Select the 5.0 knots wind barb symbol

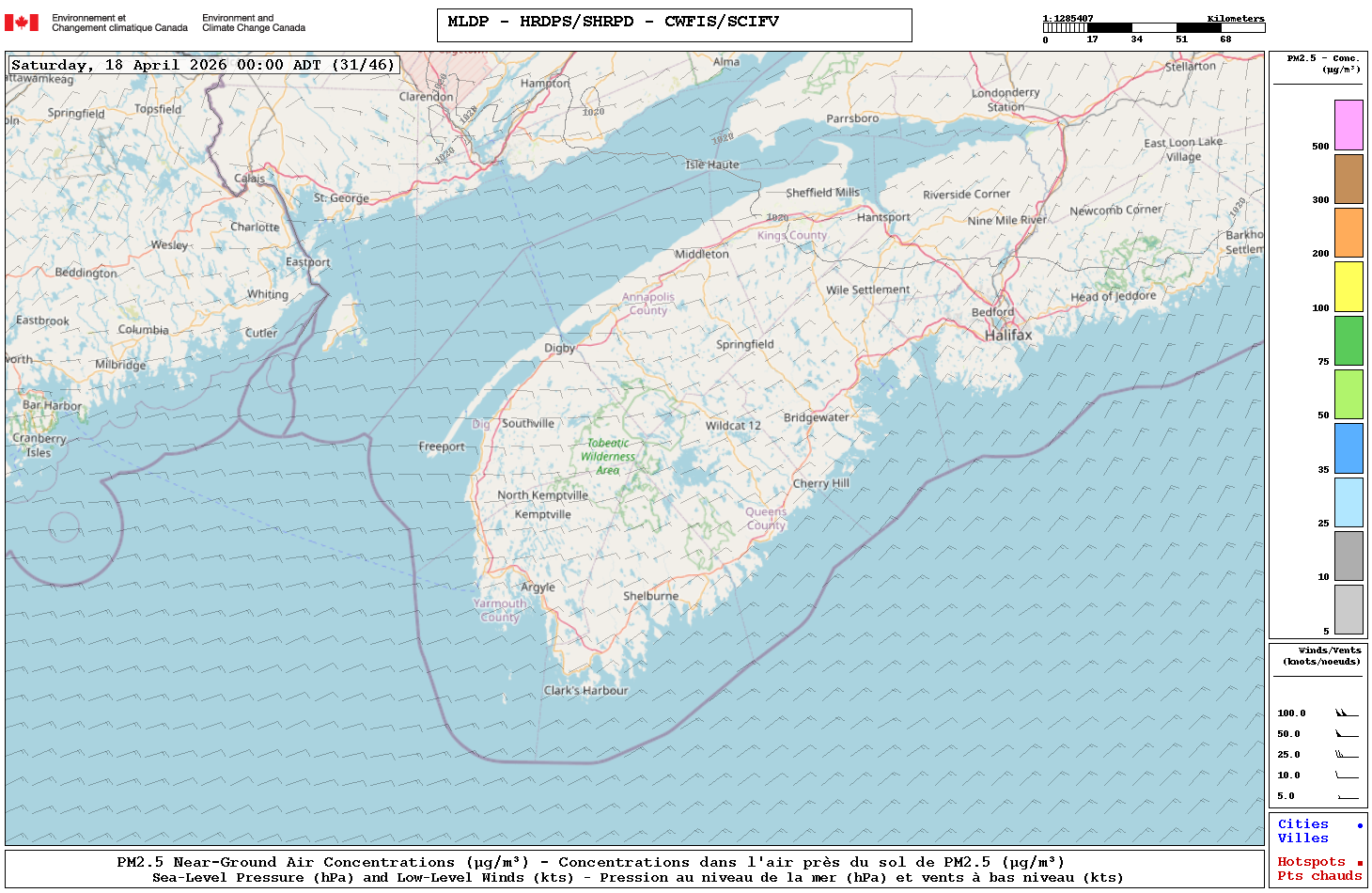point(1347,797)
